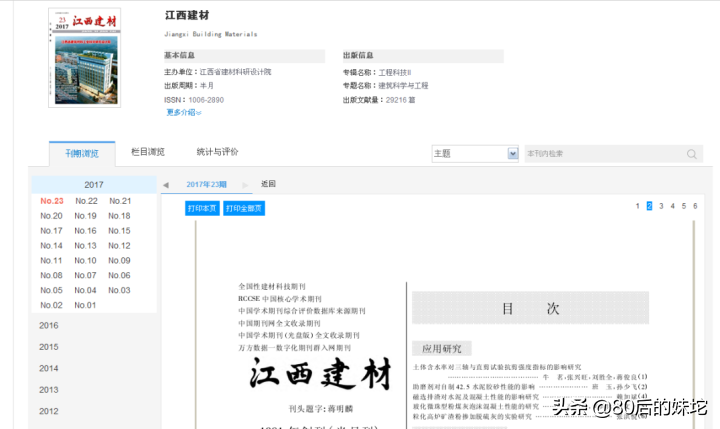The width and height of the screenshot is (720, 429).
Task: Select issue No.08
Action: 51,275
